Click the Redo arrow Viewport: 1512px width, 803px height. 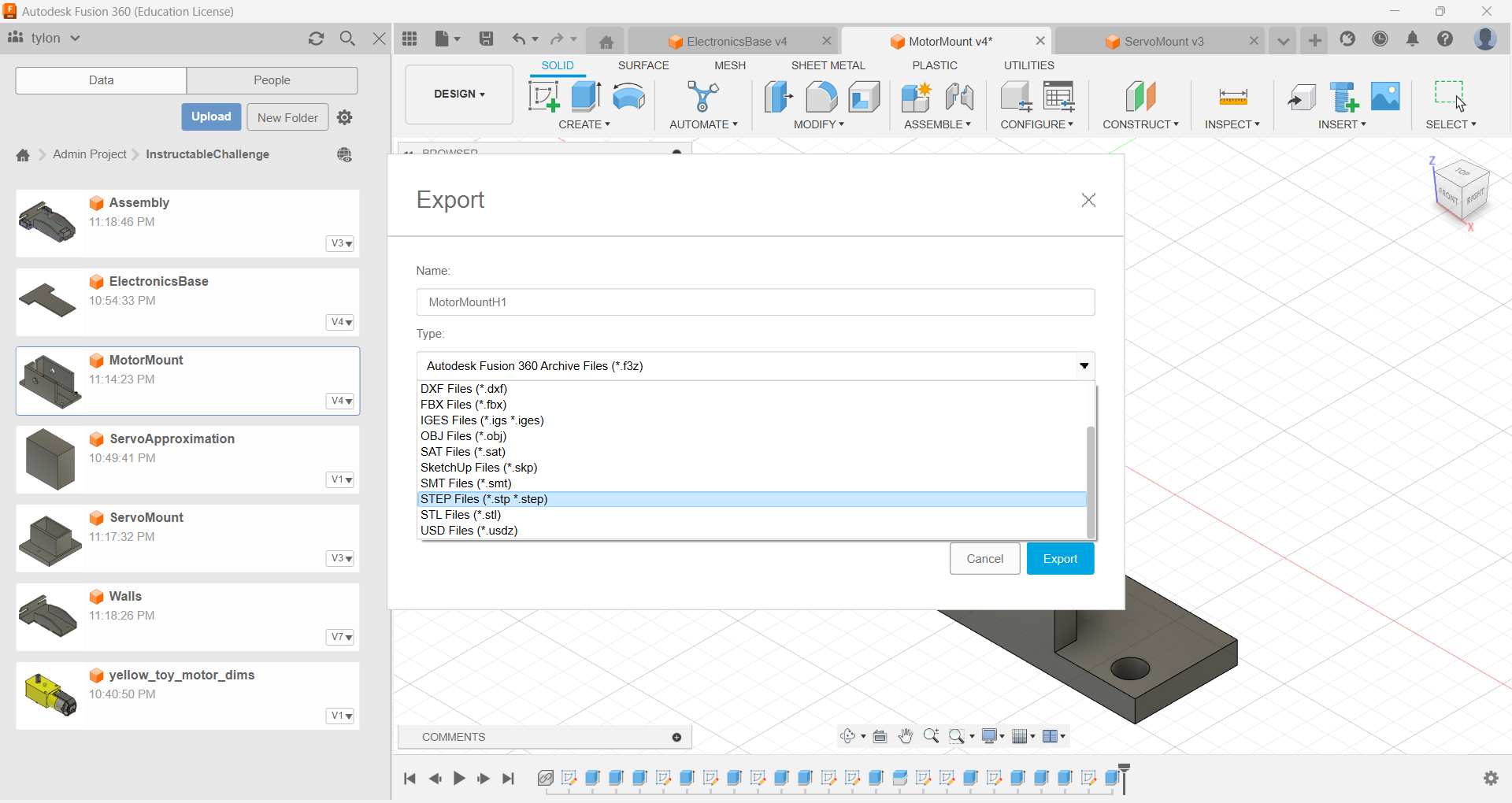(557, 39)
